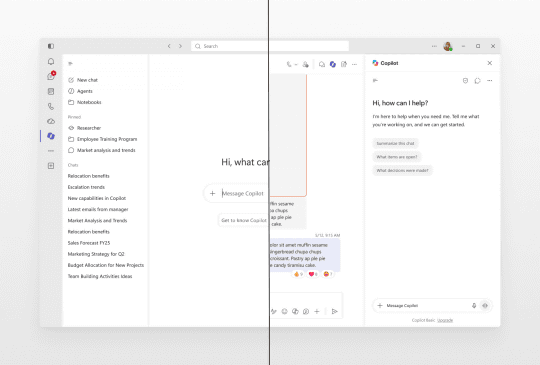Open more options in the Copilot pane header
The image size is (540, 365).
click(489, 81)
